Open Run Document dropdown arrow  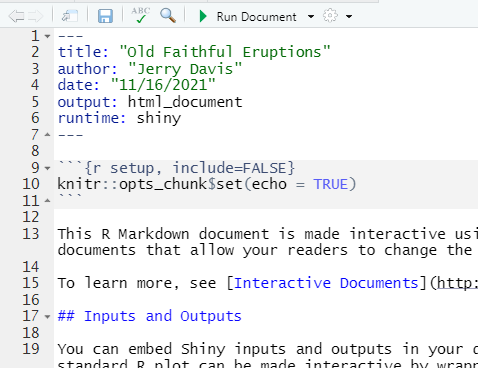tap(311, 16)
